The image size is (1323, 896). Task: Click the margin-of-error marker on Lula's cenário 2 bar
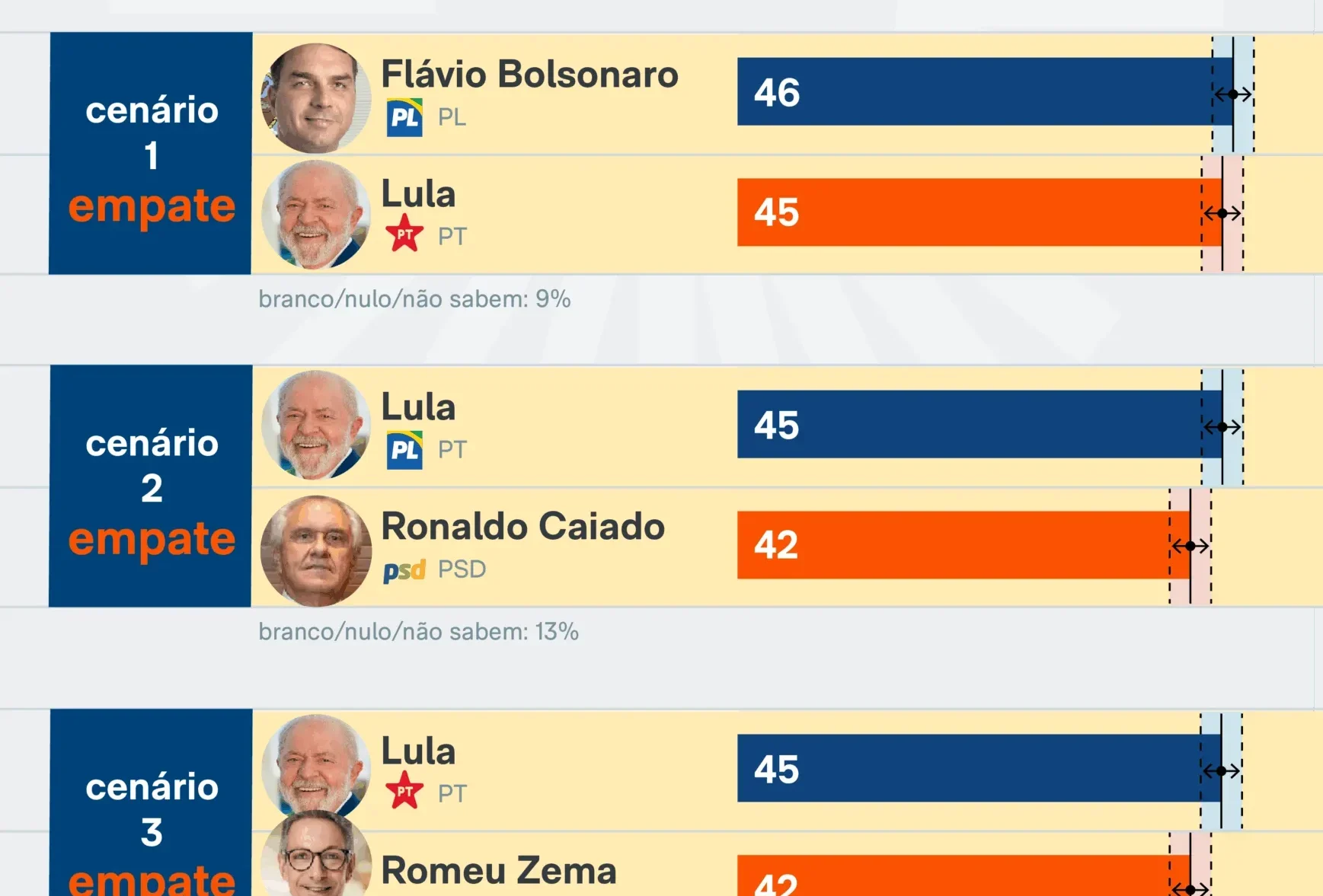click(x=1222, y=427)
